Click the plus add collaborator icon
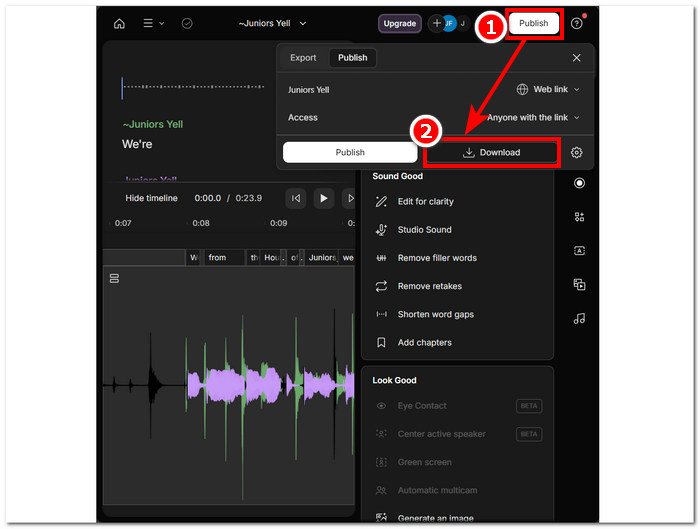Screen dimensions: 700x529 pos(437,23)
